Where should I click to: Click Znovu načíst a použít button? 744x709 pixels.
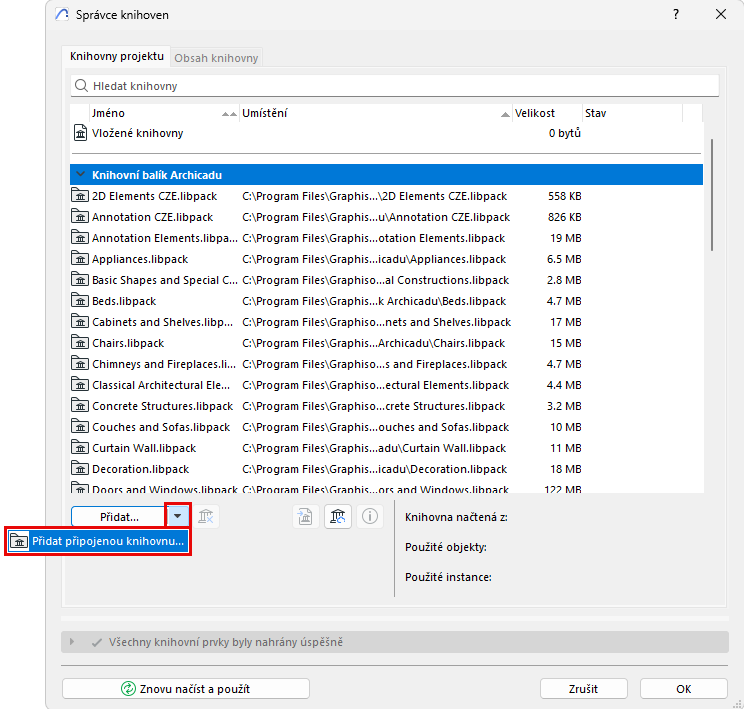186,688
